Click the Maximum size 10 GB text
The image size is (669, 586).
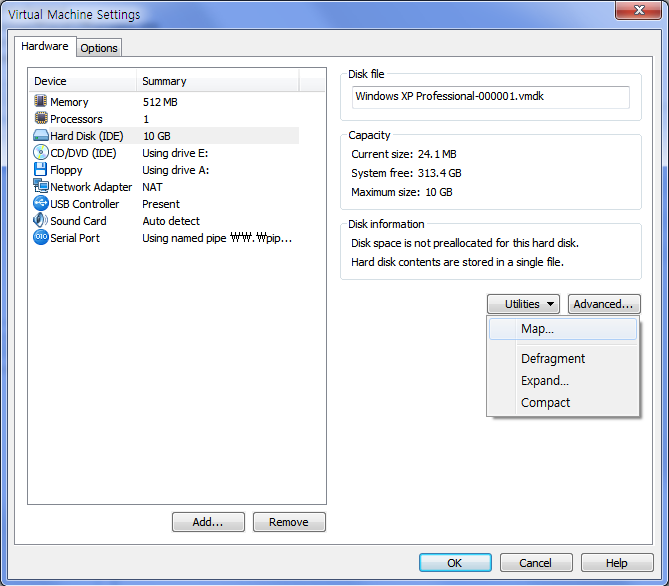(402, 192)
